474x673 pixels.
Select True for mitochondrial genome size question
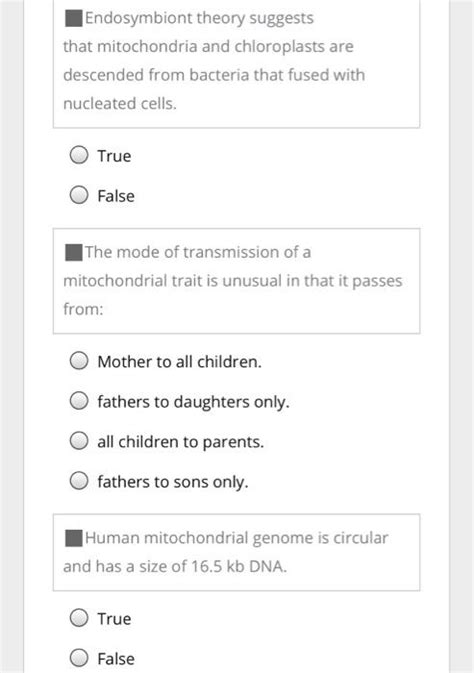(x=79, y=618)
